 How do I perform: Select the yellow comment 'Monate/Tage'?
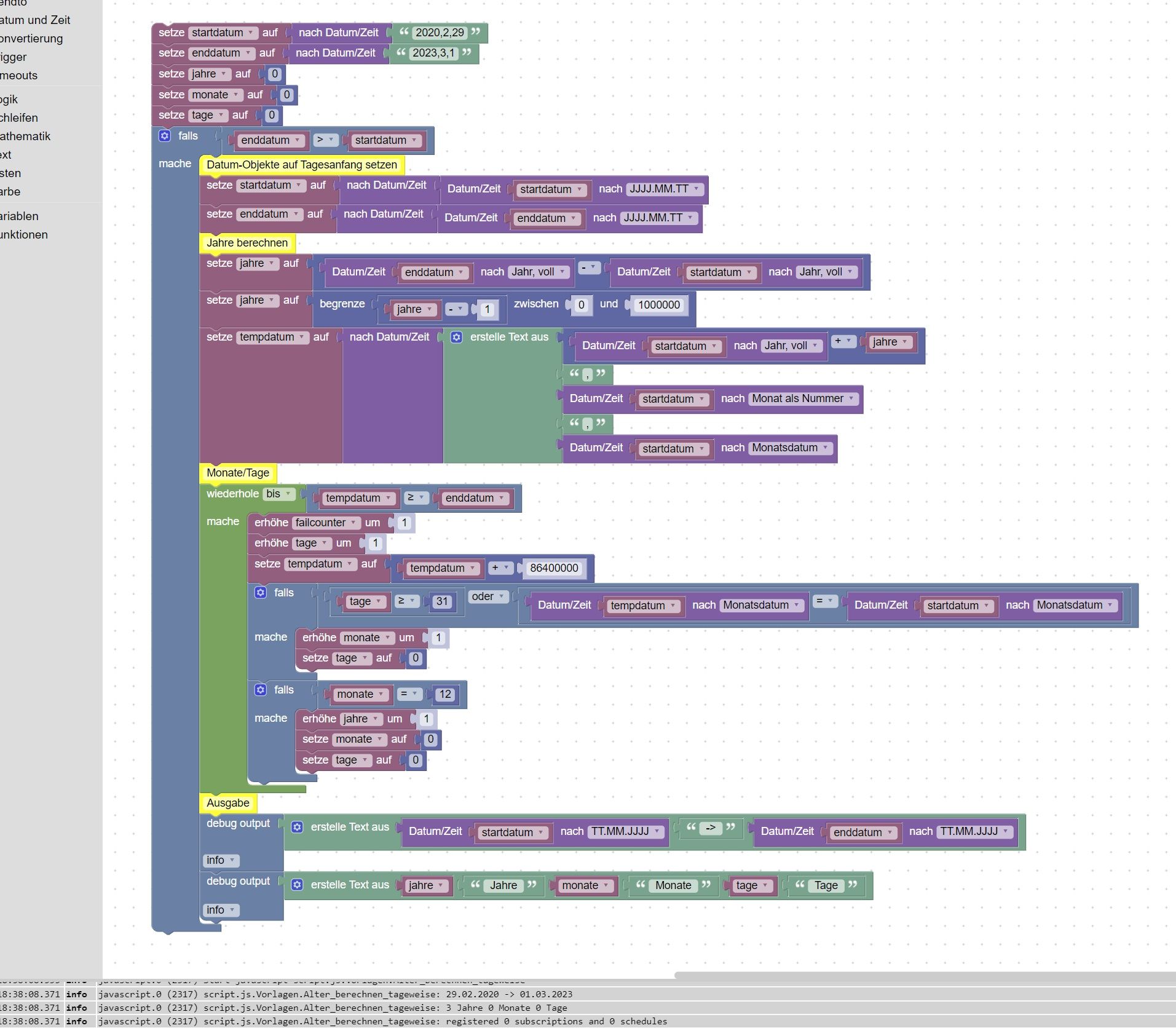238,473
